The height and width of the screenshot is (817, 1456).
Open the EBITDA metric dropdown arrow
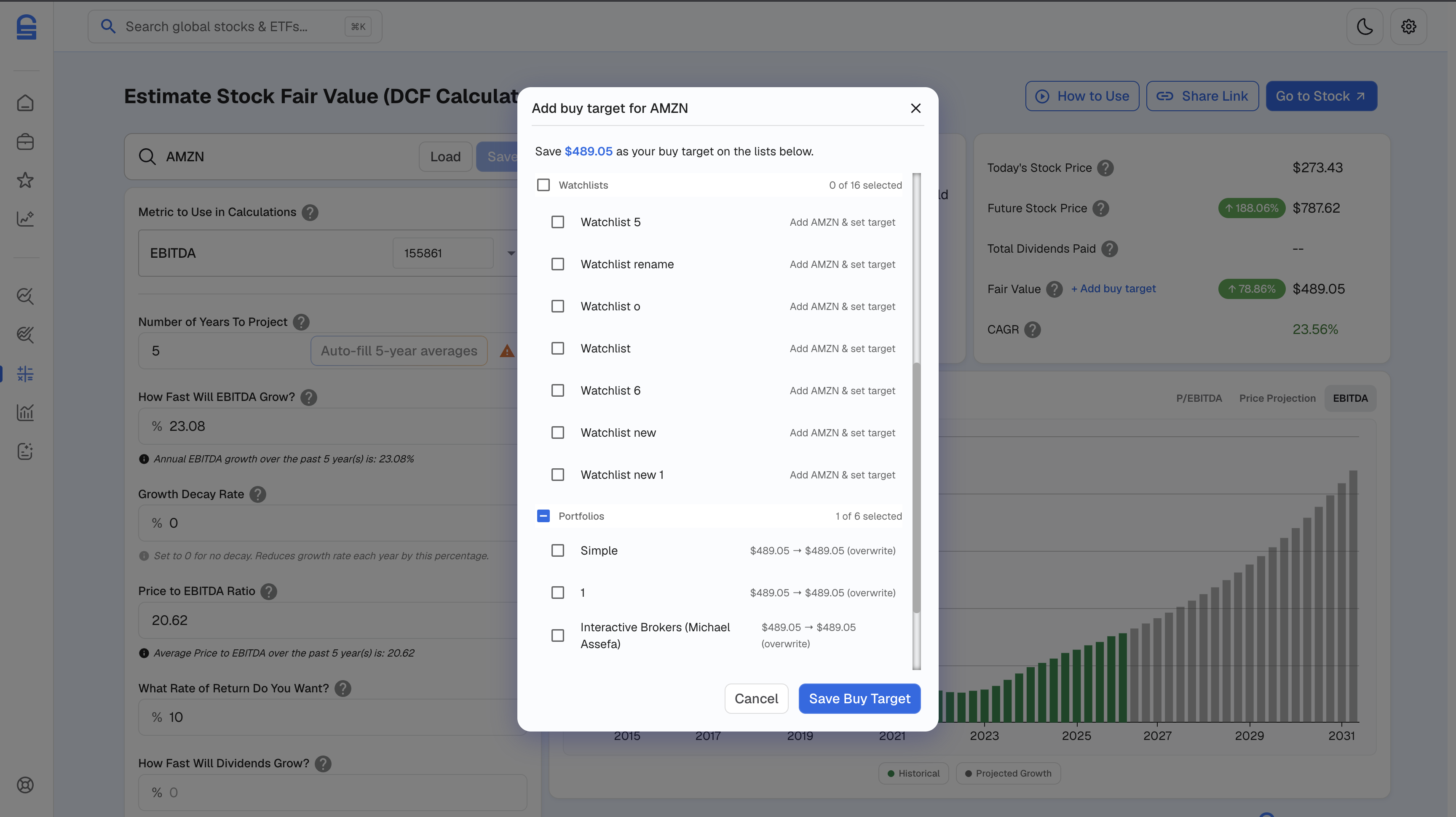tap(510, 253)
